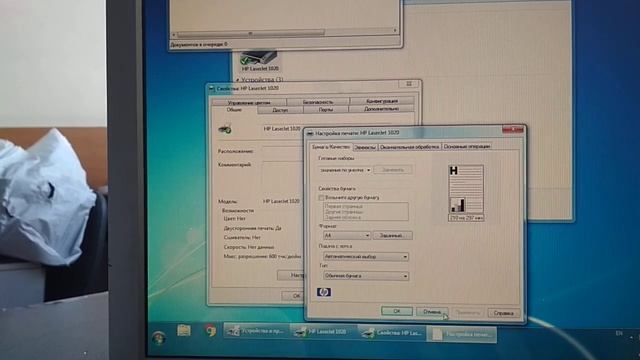Open the File Explorer taskbar icon
640x360 pixels.
pyautogui.click(x=184, y=331)
